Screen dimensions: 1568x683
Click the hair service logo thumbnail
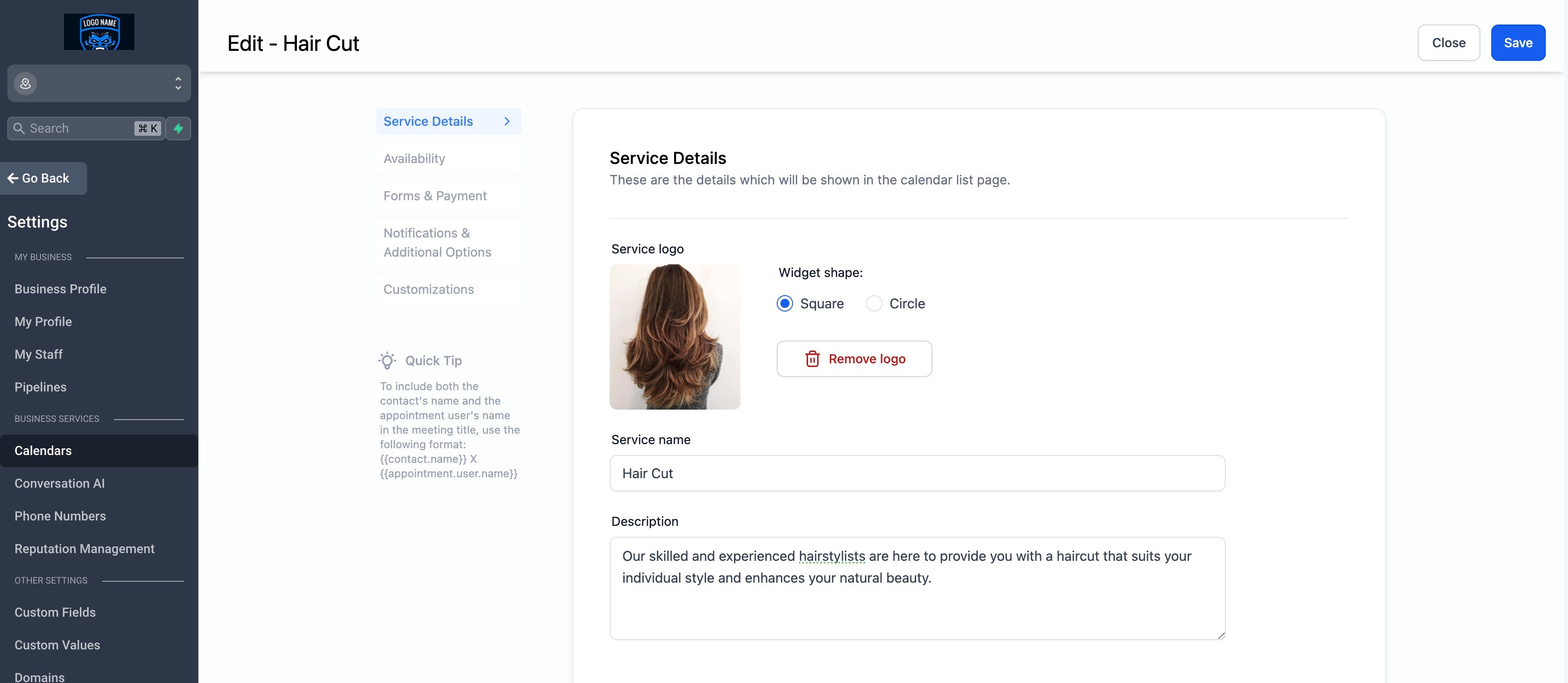click(675, 337)
